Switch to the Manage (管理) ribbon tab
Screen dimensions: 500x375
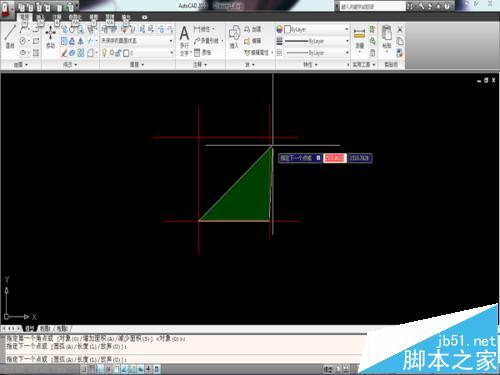[x=110, y=17]
